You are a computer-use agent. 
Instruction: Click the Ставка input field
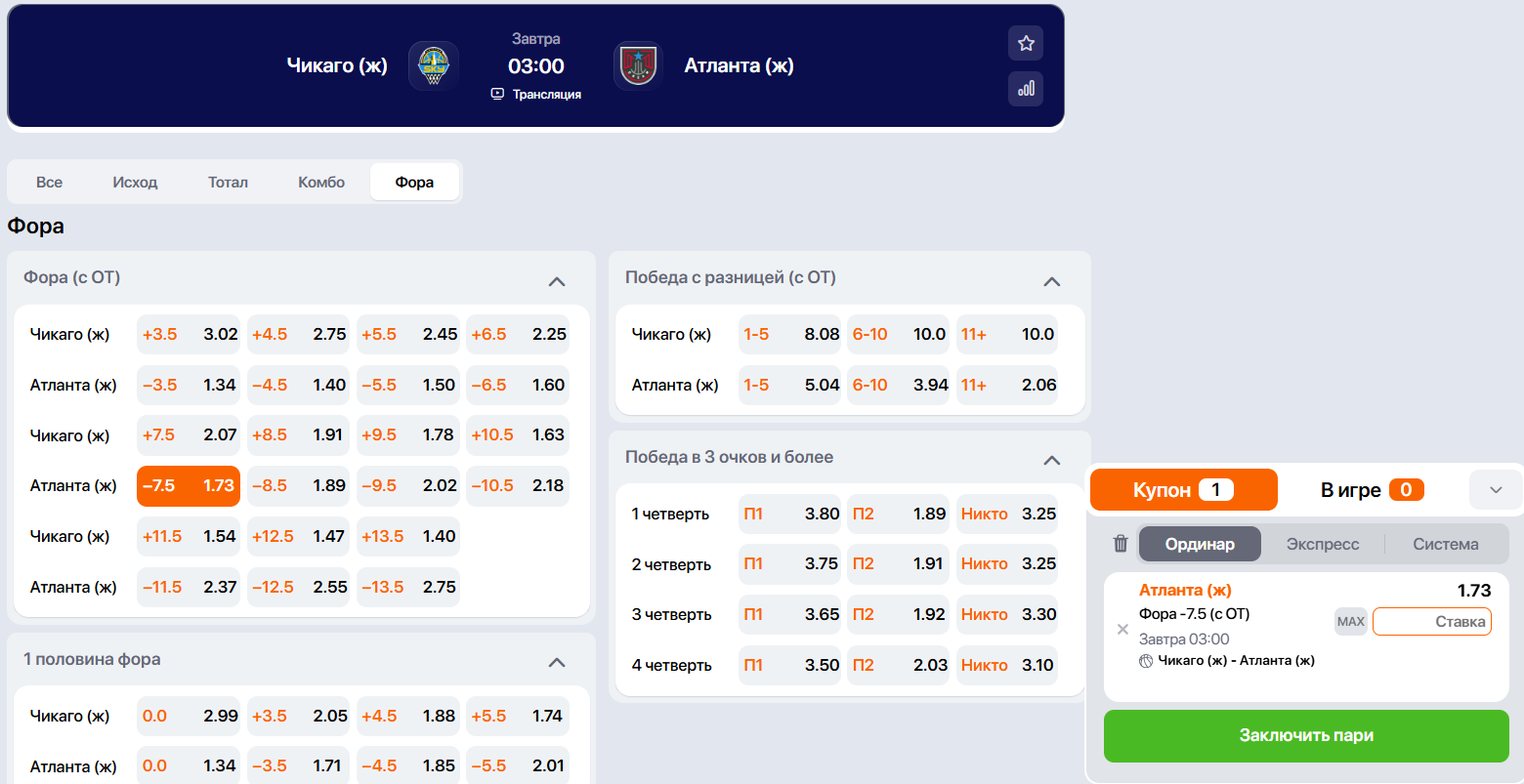pos(1432,622)
